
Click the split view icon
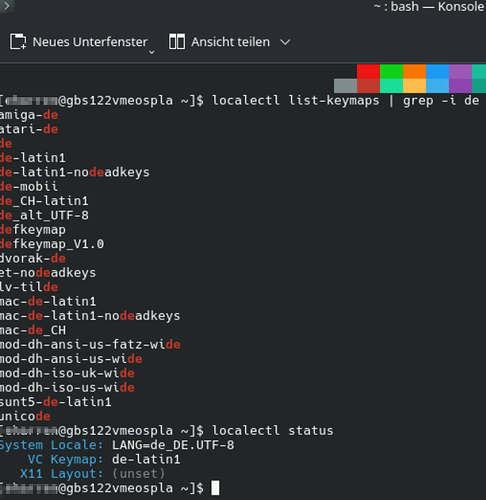(177, 42)
